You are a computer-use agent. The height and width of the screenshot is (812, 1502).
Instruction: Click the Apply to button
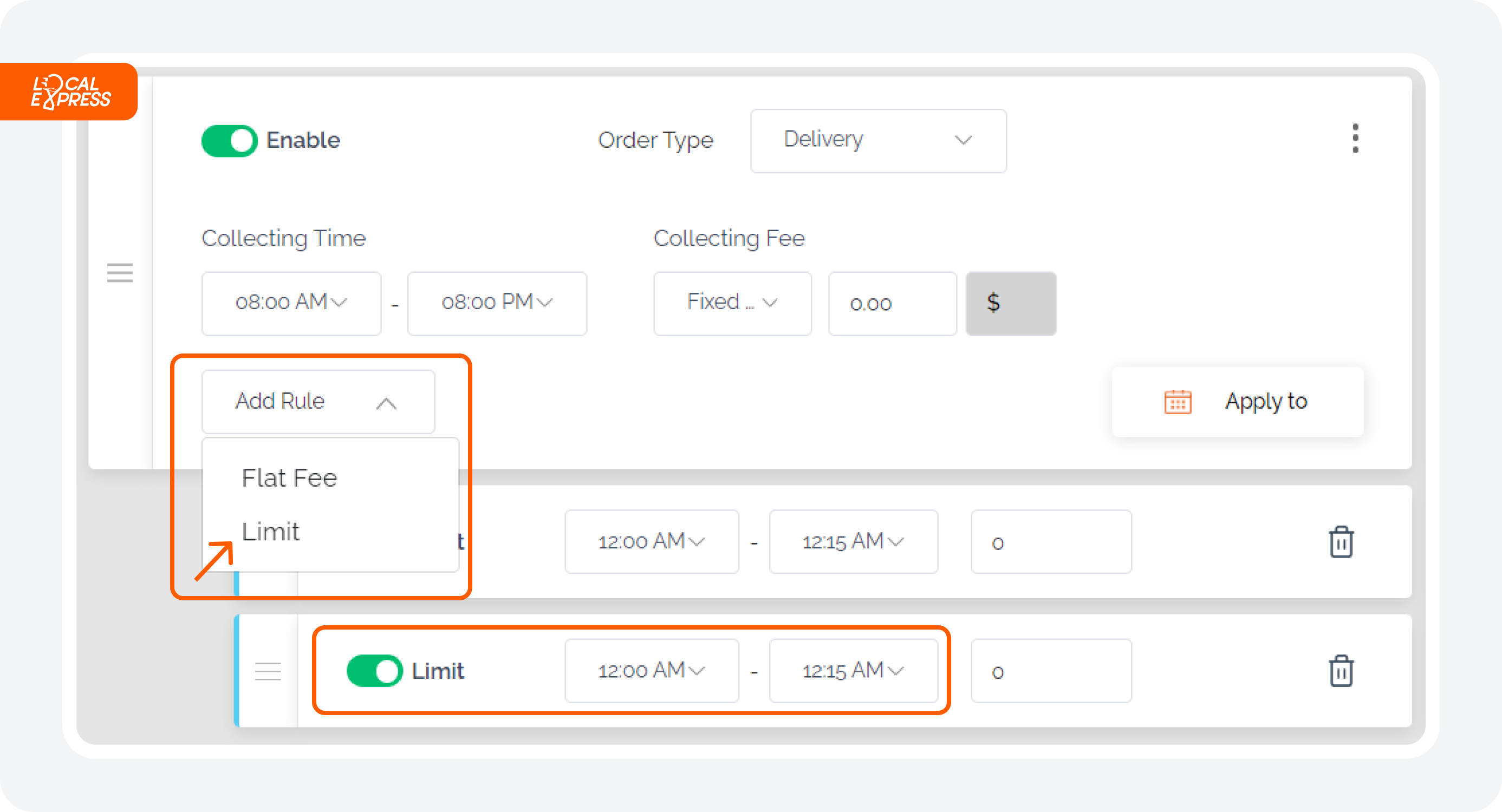(1237, 402)
